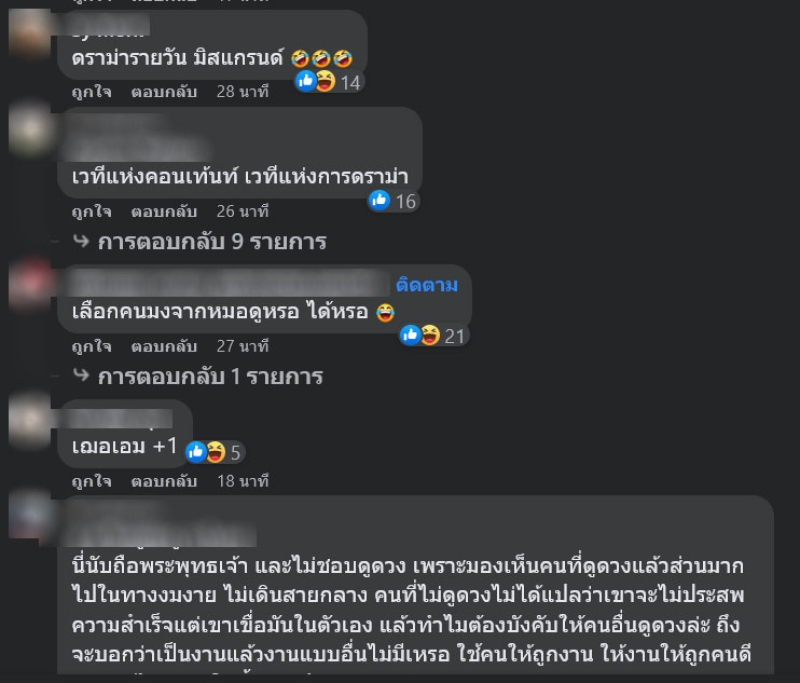Open the 28 นาที timestamp link

point(242,92)
